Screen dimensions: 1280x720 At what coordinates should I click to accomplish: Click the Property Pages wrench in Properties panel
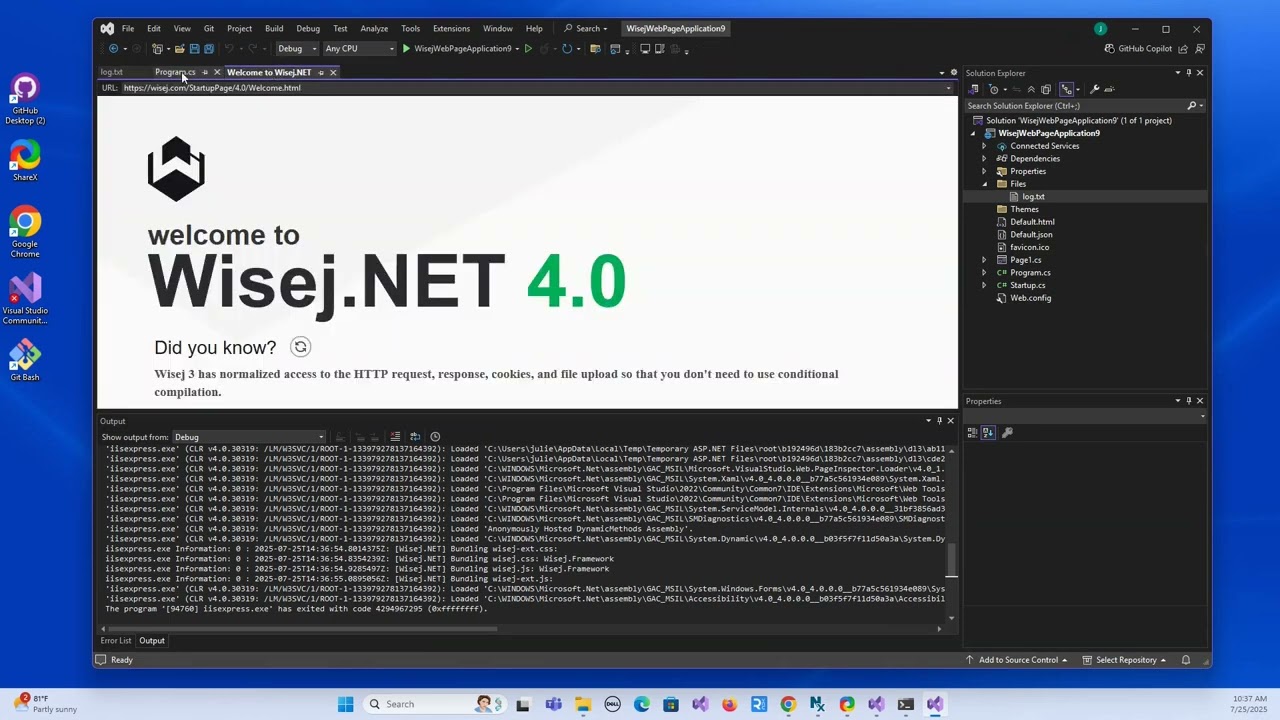pos(1007,433)
